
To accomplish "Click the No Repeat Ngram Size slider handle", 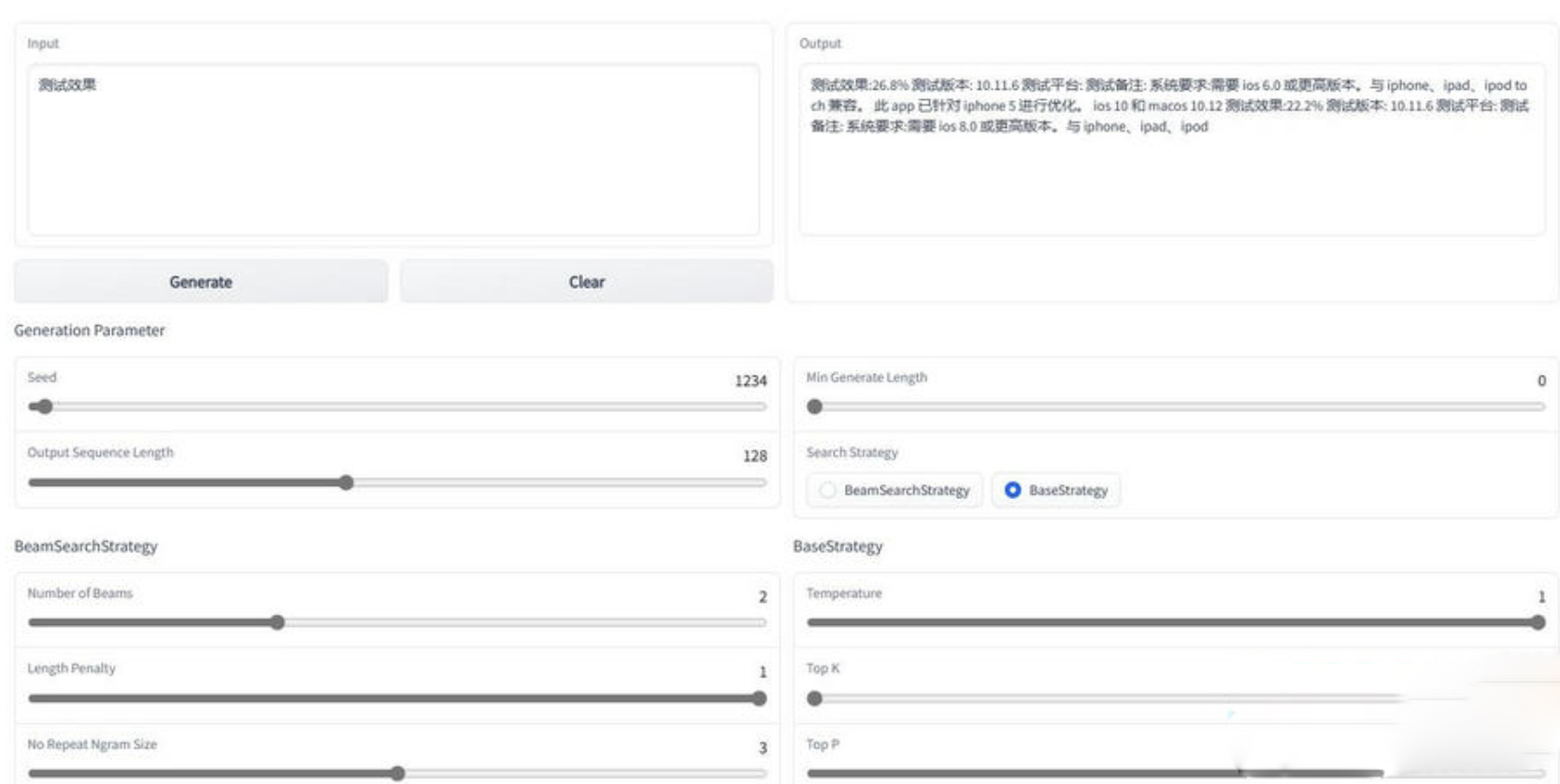I will 398,774.
